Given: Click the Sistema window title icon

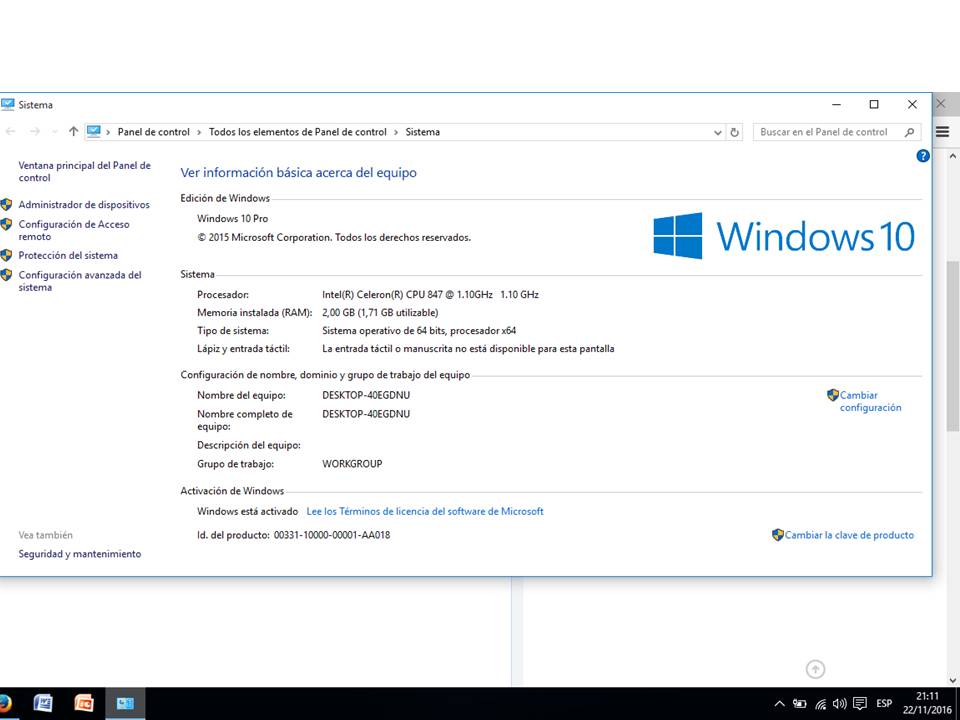Looking at the screenshot, I should point(7,105).
